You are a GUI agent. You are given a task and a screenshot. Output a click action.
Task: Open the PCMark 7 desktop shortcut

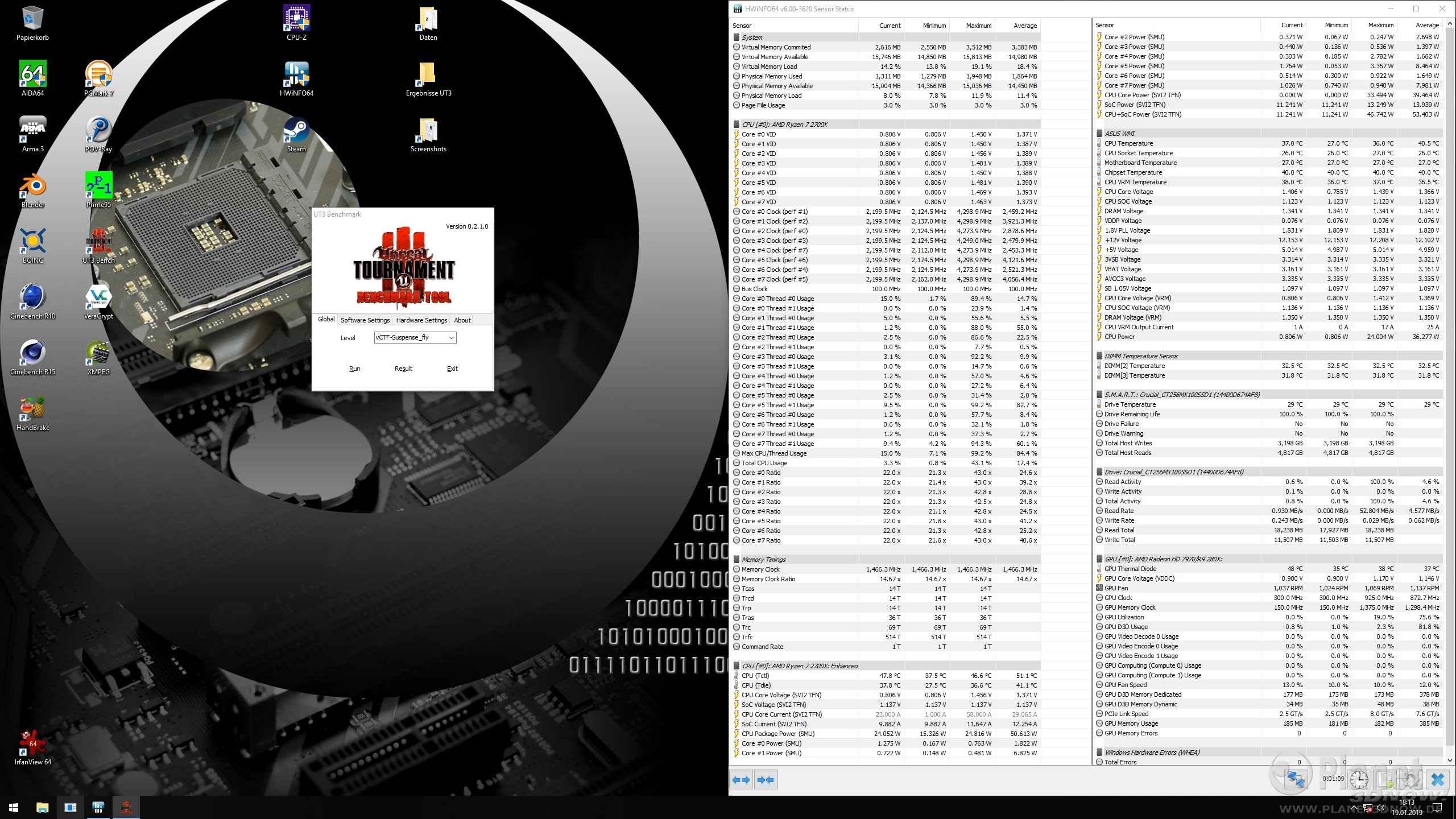pyautogui.click(x=98, y=79)
